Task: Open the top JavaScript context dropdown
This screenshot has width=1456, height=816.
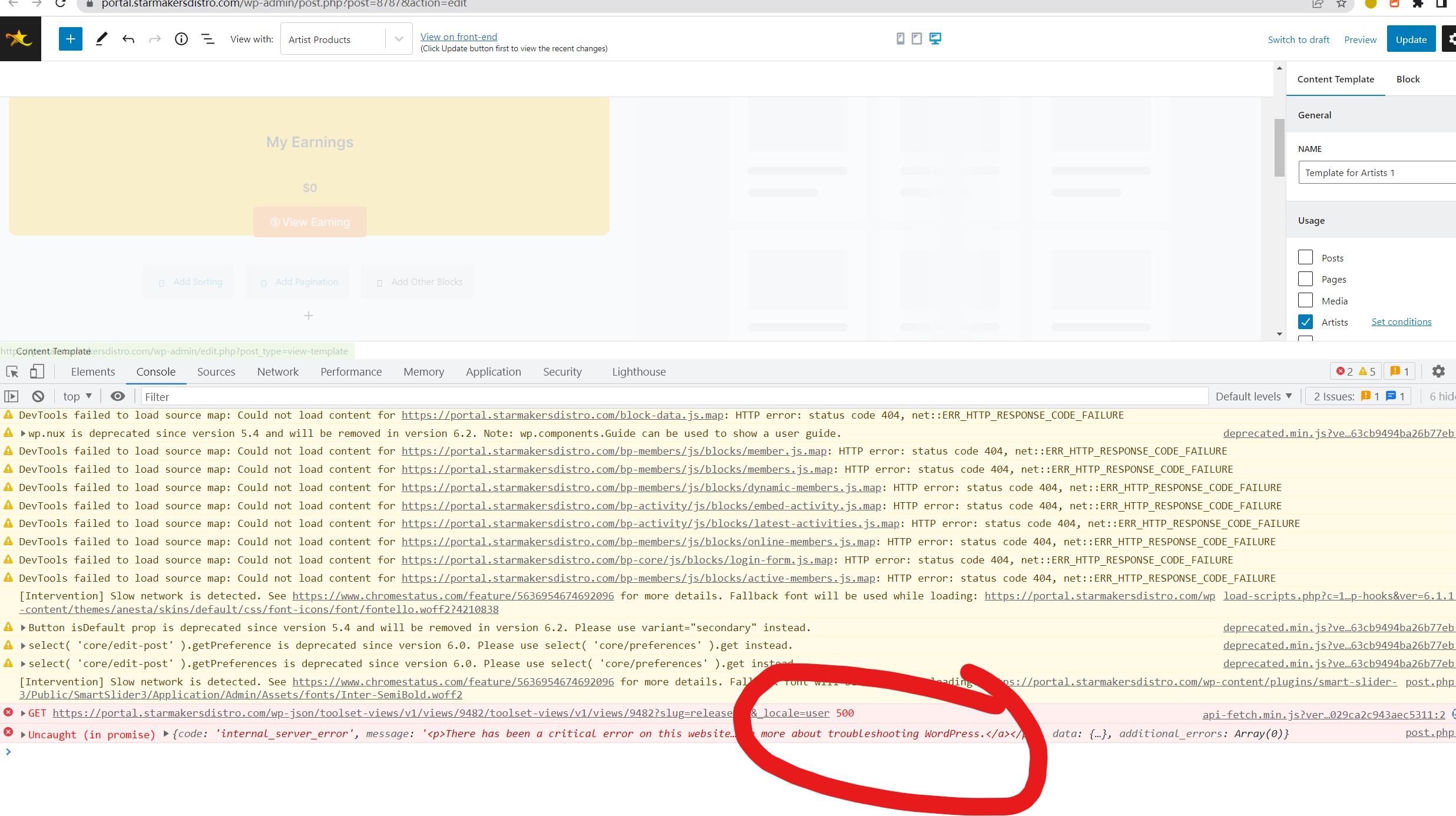Action: point(78,396)
